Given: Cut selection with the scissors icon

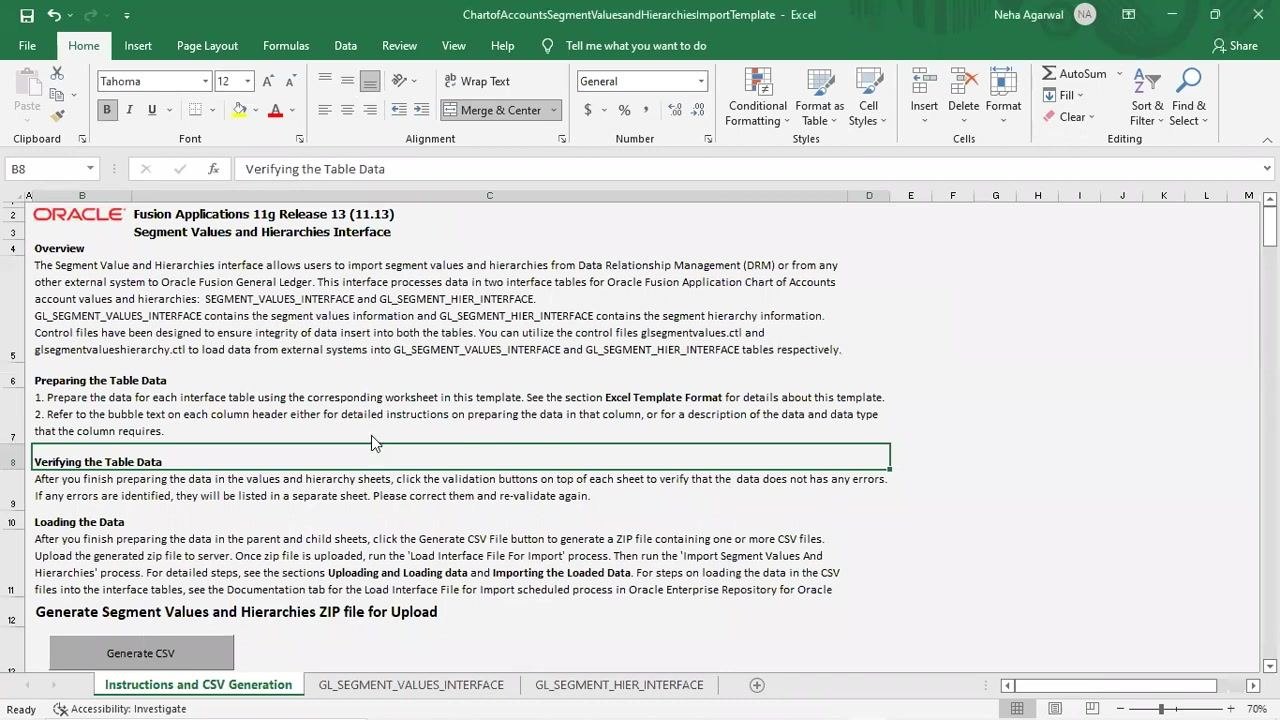Looking at the screenshot, I should 57,74.
